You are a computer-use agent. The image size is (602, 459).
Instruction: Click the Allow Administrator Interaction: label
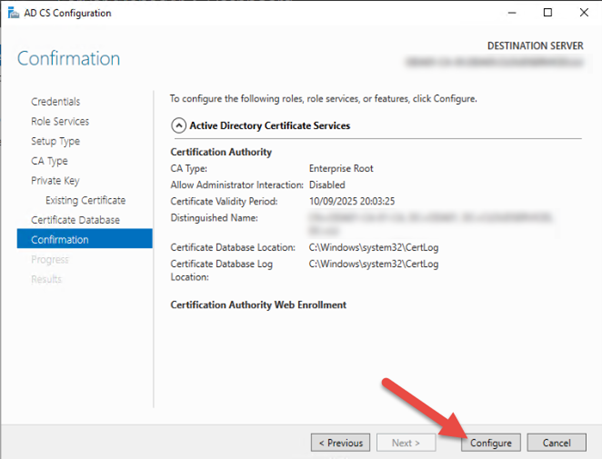click(x=237, y=185)
